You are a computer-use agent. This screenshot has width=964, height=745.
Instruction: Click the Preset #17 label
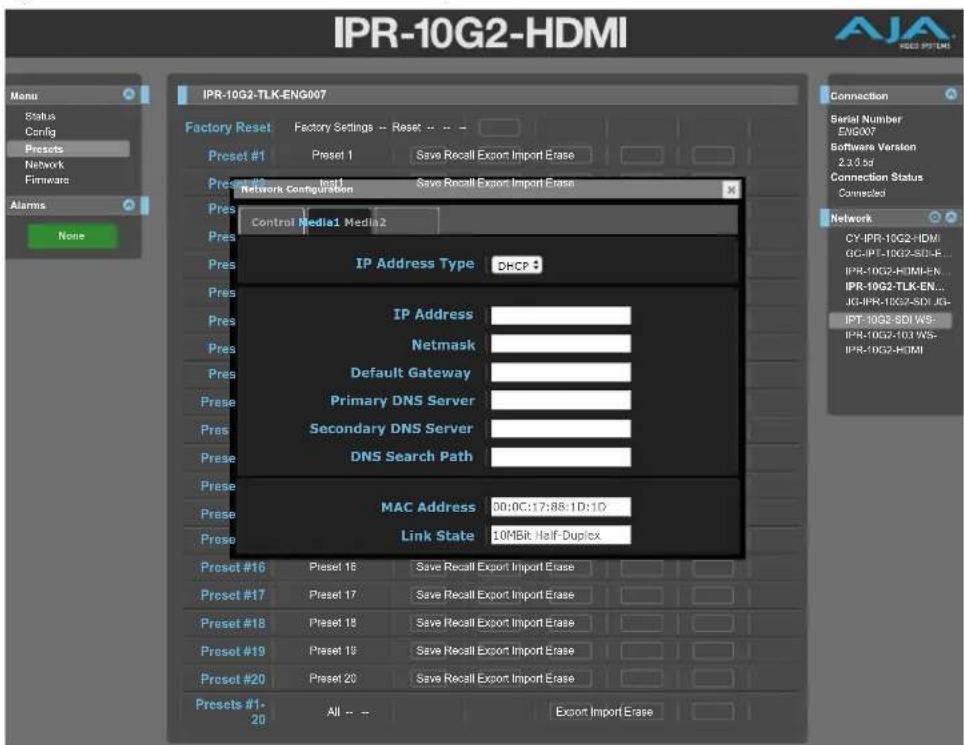pyautogui.click(x=233, y=595)
